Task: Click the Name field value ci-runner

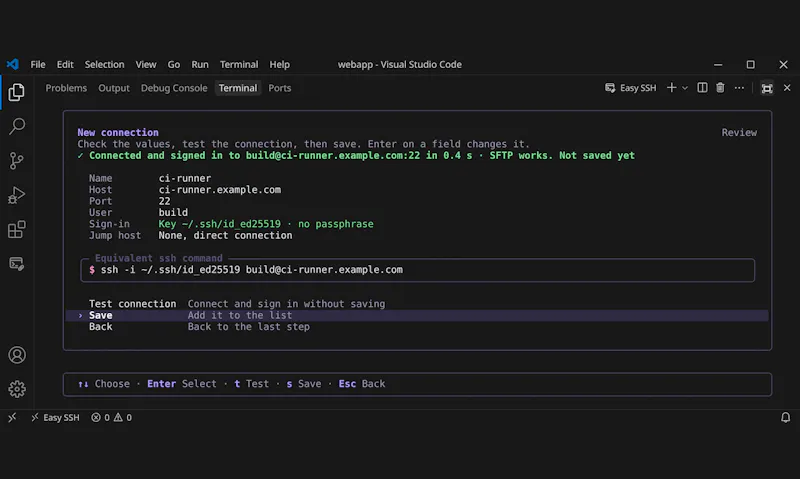Action: tap(184, 178)
